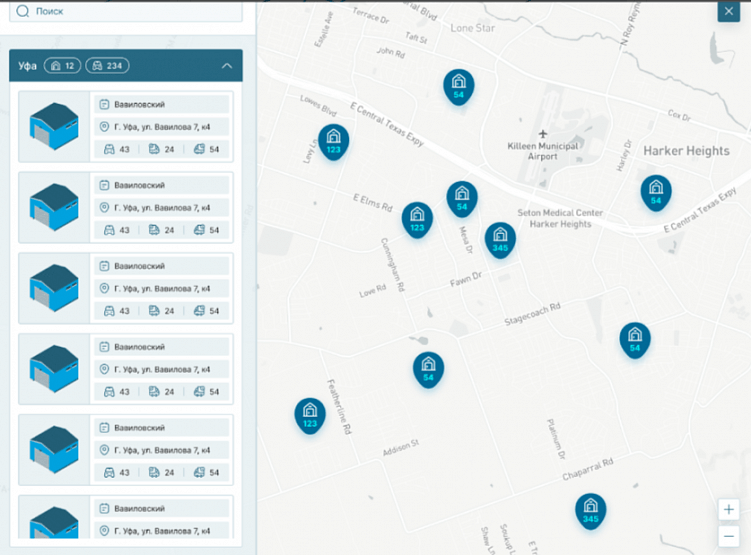The height and width of the screenshot is (555, 751).
Task: Zoom in the map with plus button
Action: [x=728, y=510]
